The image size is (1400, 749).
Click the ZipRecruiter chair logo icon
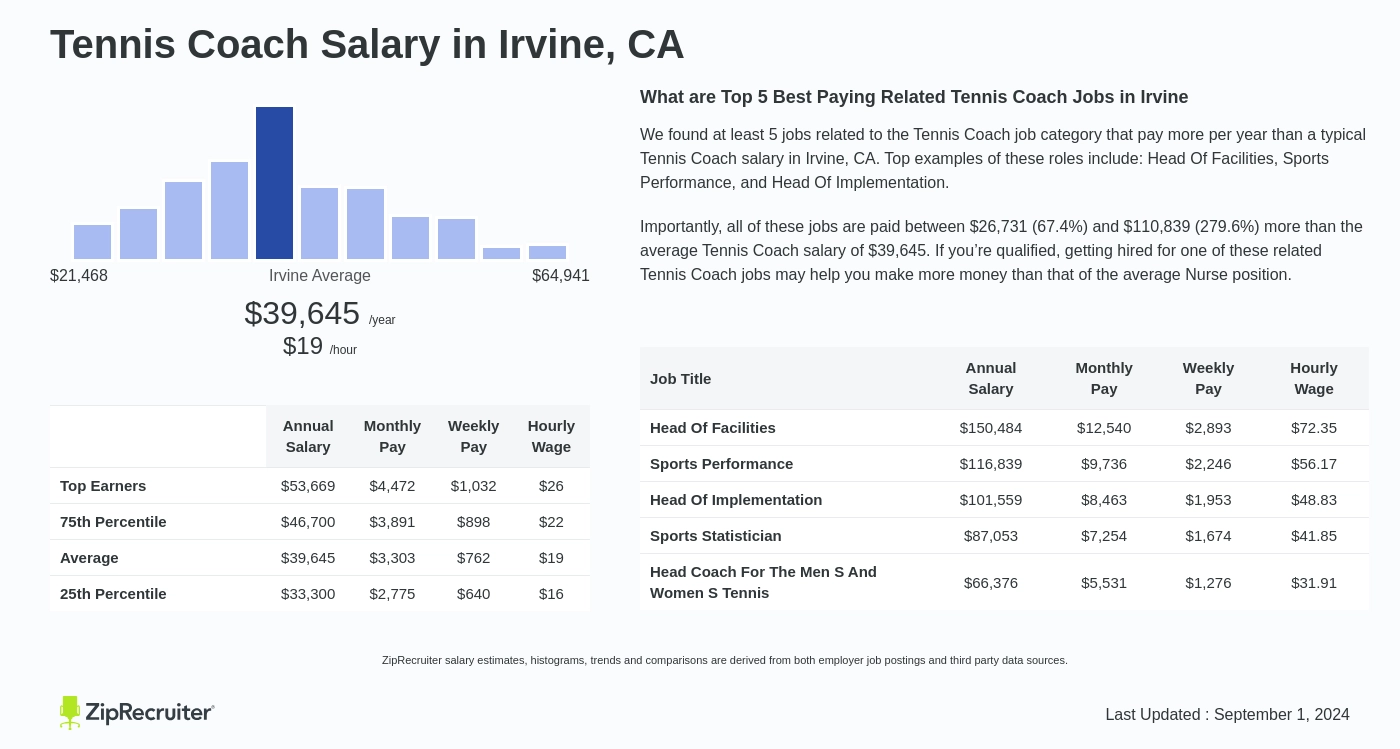point(69,712)
